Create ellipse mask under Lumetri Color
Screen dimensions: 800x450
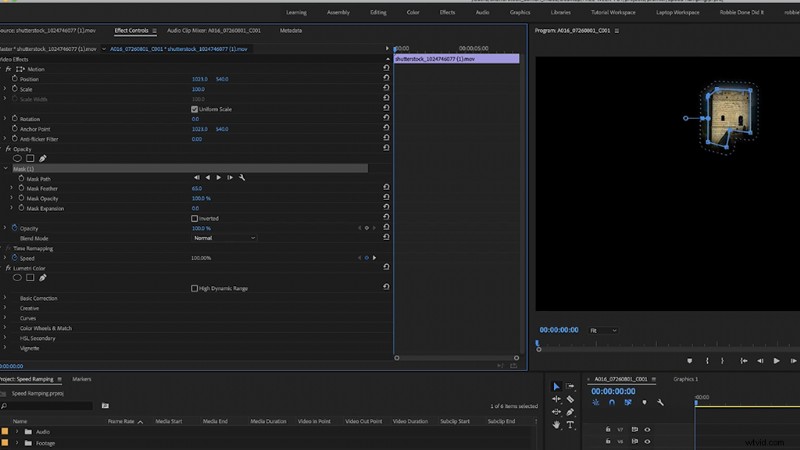point(17,278)
